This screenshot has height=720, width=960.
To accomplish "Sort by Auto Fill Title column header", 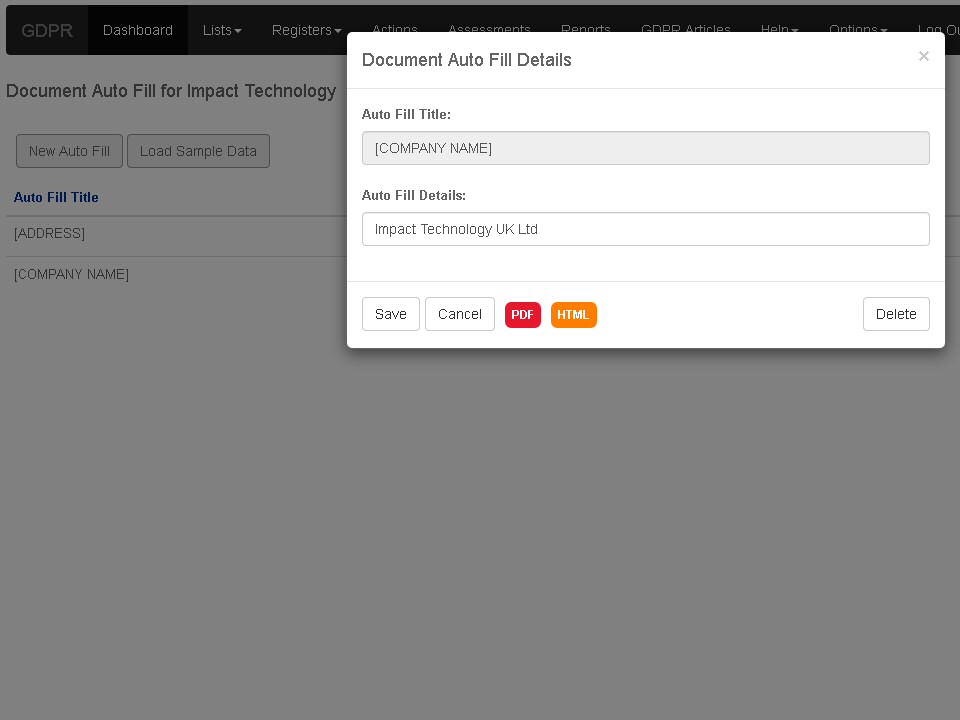I will 56,197.
